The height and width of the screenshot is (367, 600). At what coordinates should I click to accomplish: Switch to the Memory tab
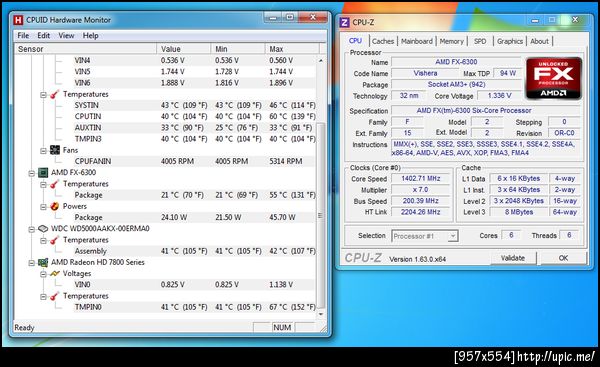click(452, 41)
